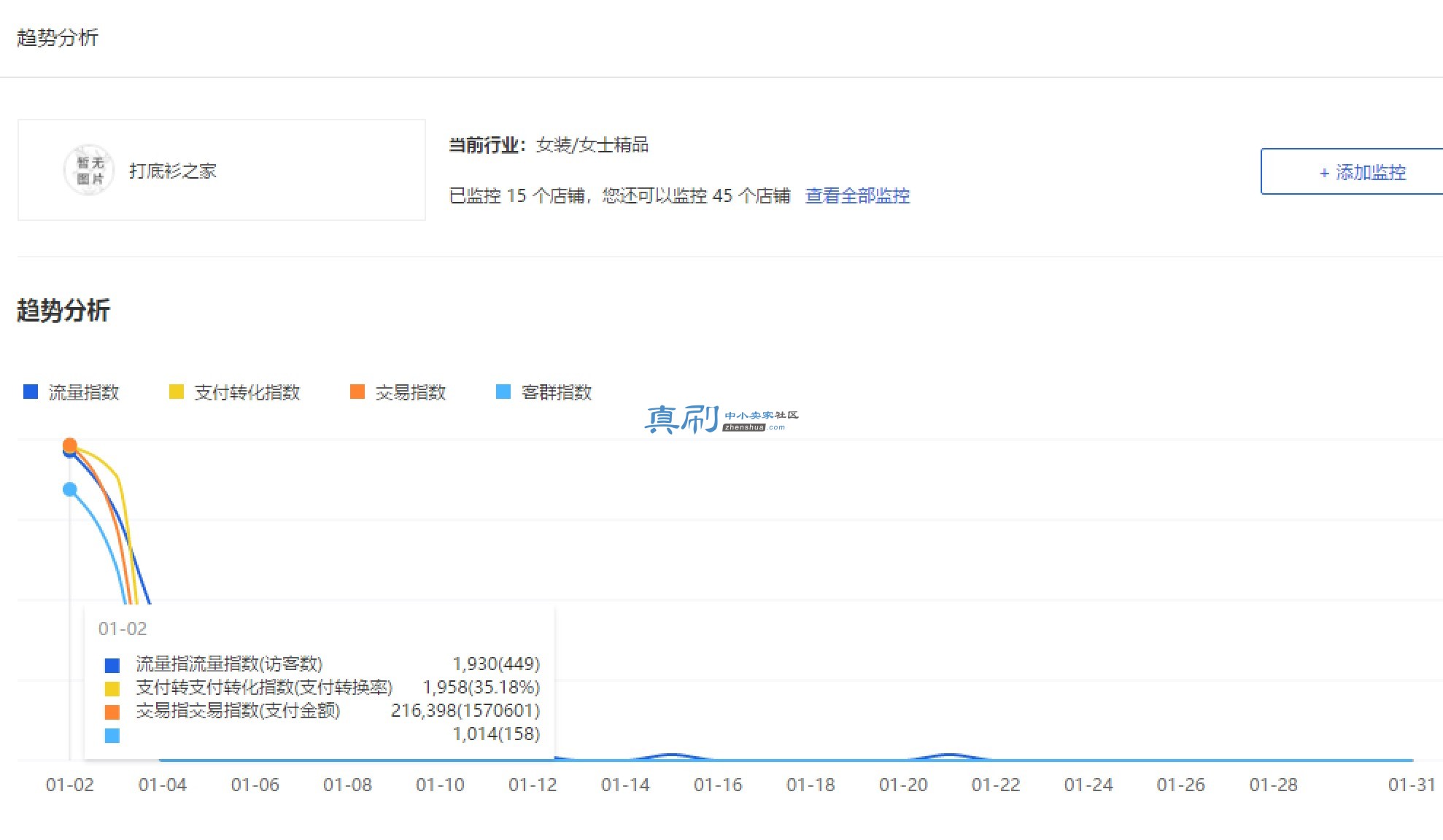Open the 查看全部监控 link
Screen dimensions: 1443x840
click(x=857, y=196)
